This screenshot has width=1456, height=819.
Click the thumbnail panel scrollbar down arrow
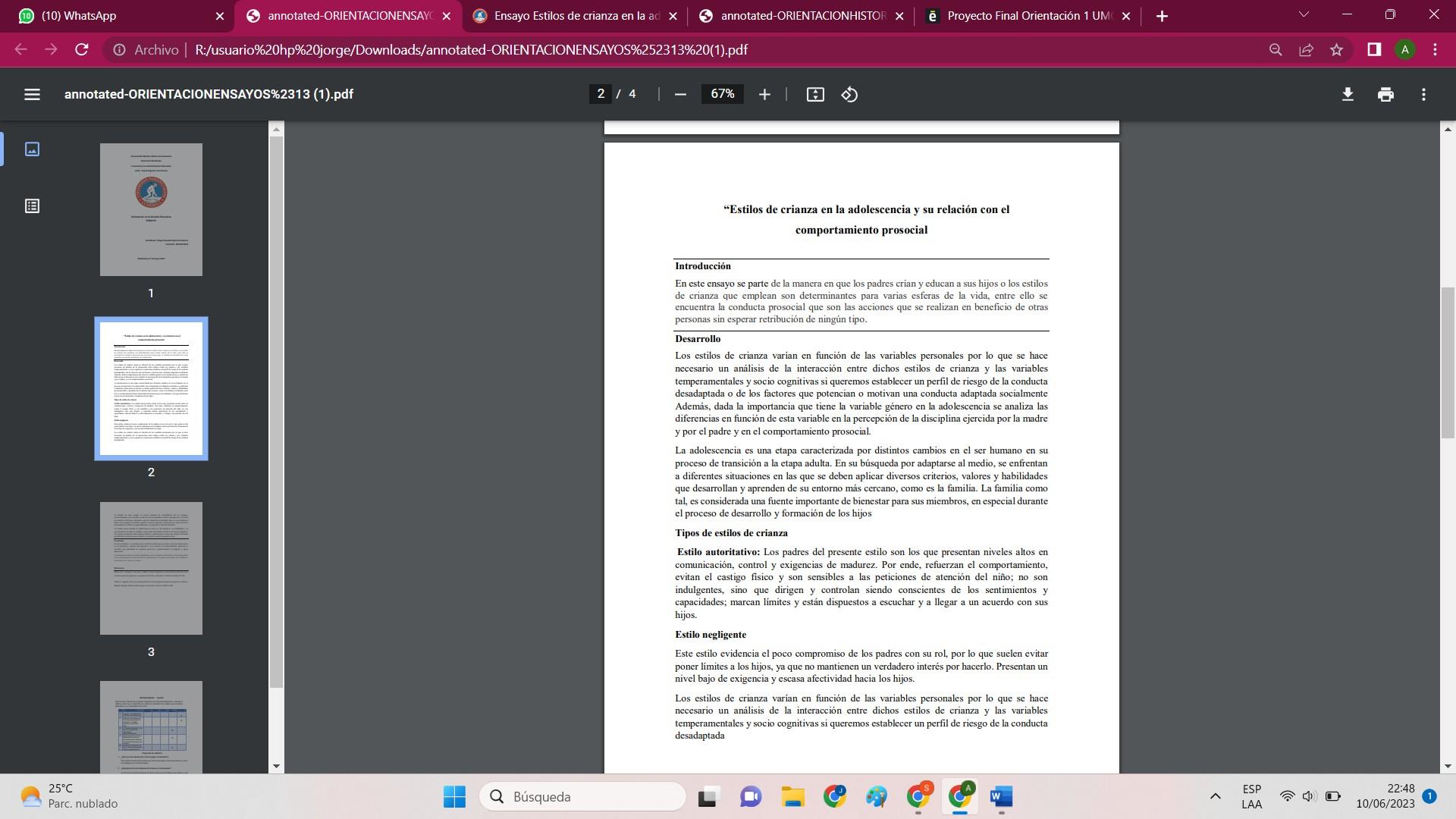point(276,766)
